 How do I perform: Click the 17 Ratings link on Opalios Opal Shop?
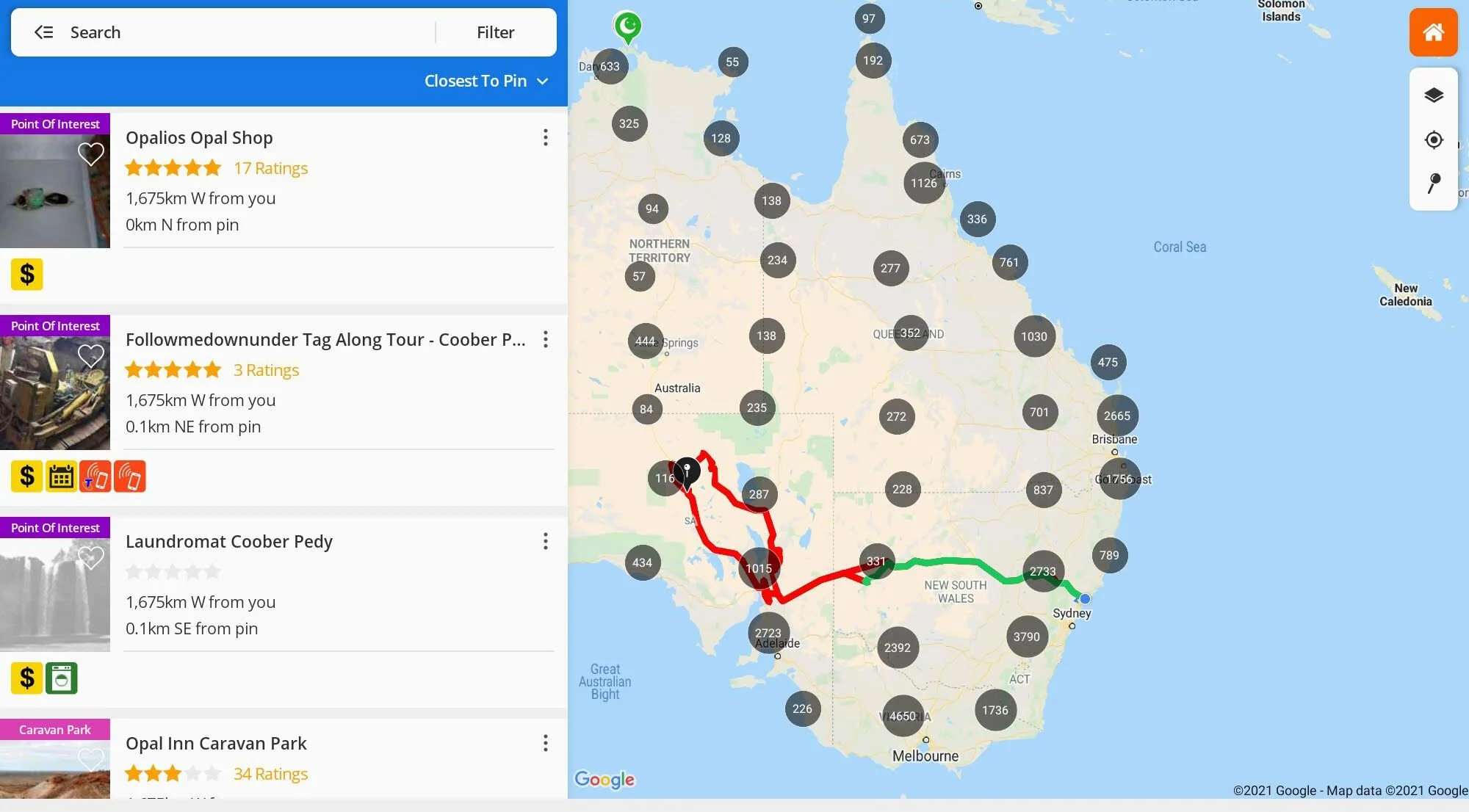point(270,167)
